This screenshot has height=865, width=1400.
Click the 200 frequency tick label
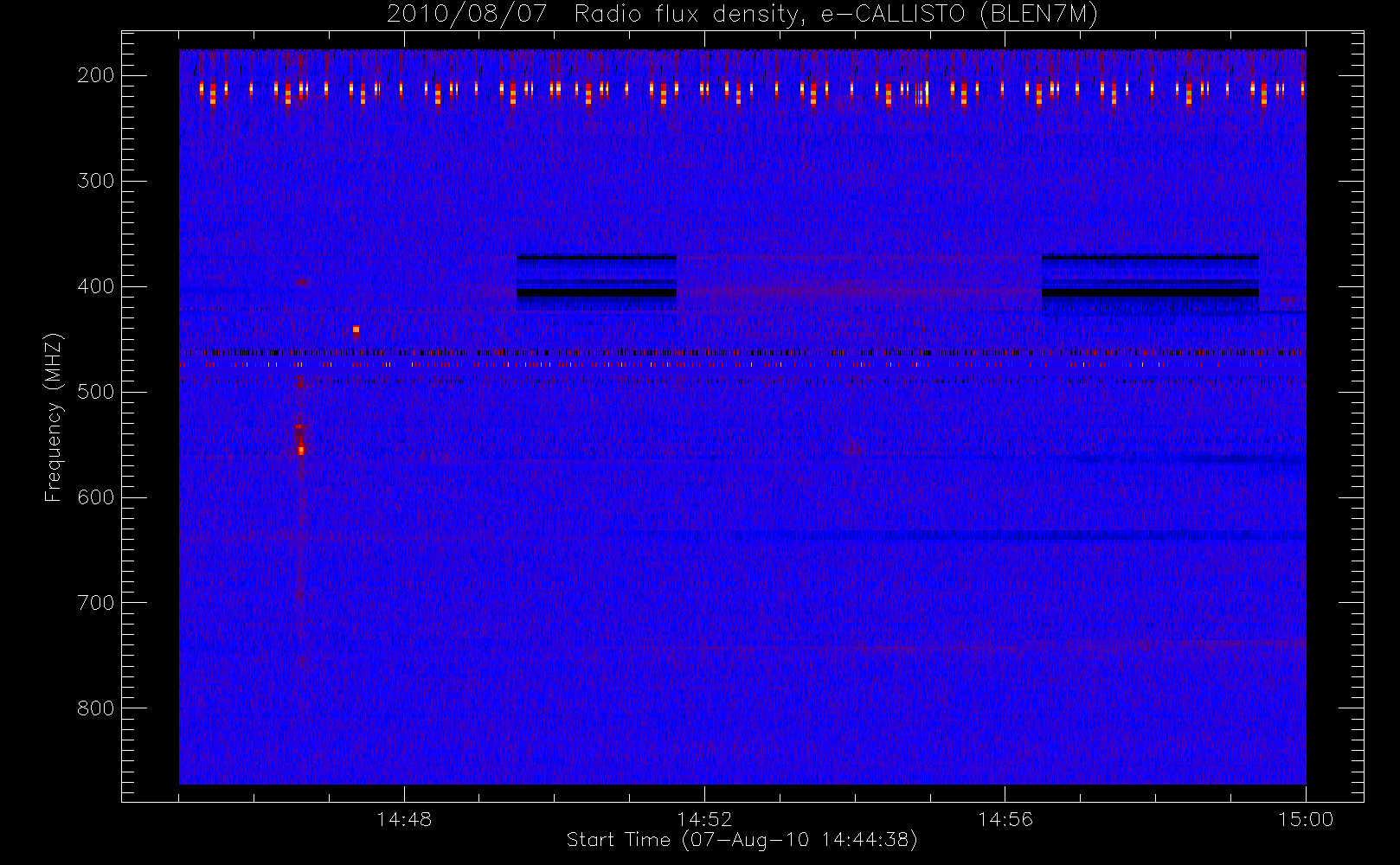pos(95,75)
